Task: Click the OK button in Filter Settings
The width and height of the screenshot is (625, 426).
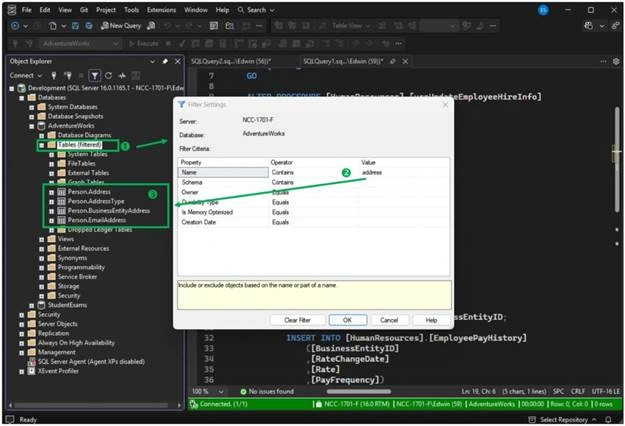Action: click(x=348, y=320)
